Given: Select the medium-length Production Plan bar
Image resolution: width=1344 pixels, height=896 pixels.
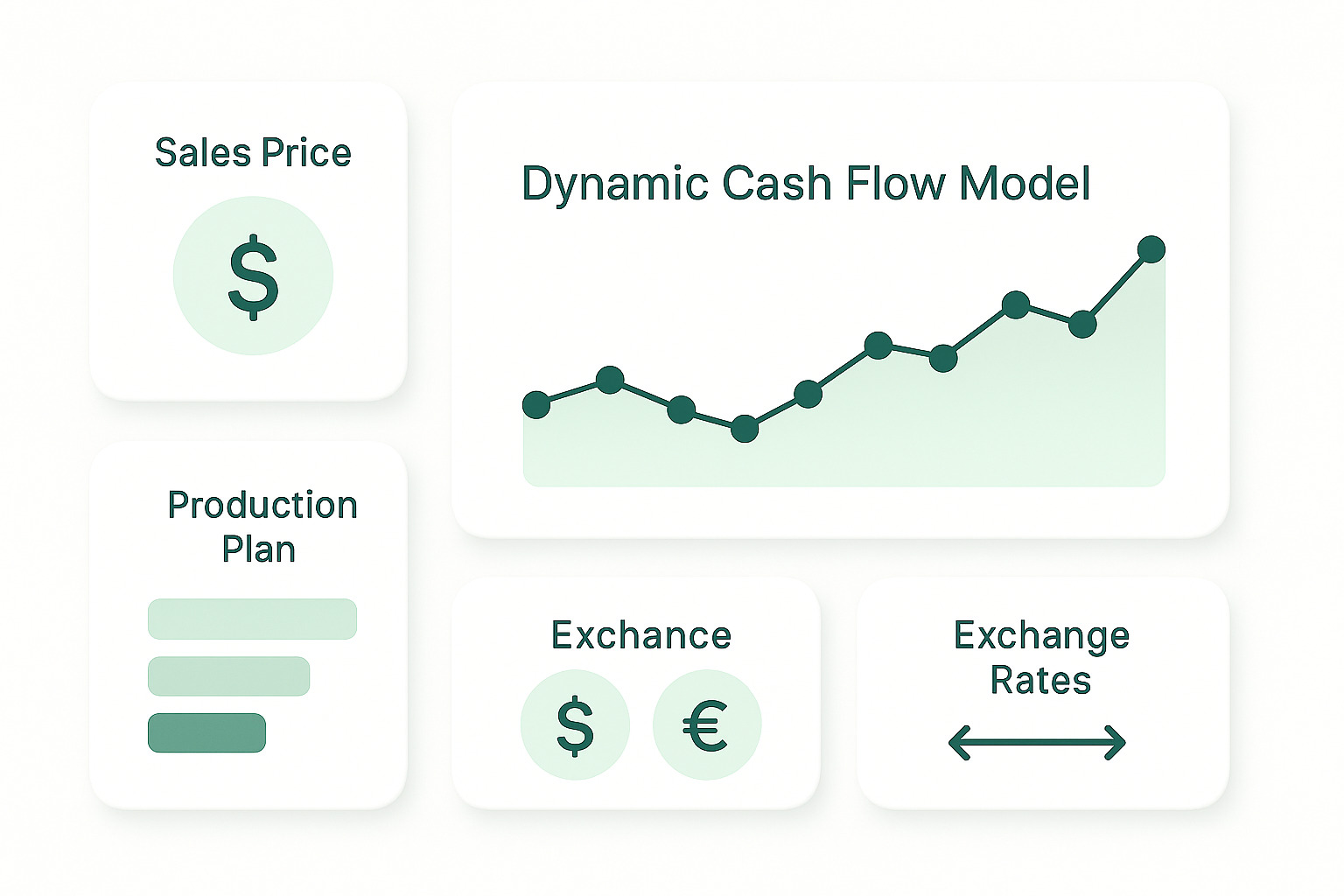Looking at the screenshot, I should 228,676.
